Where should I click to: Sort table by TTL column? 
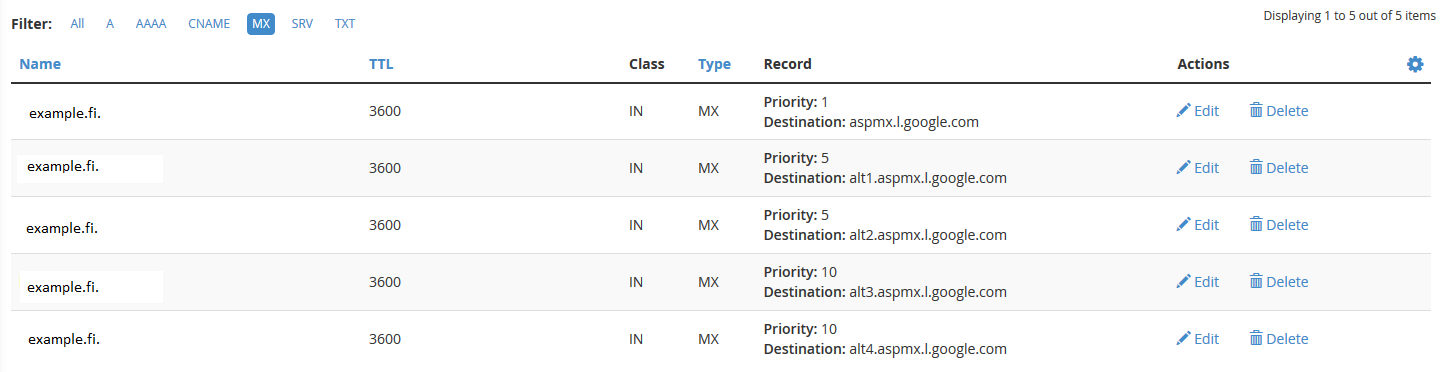pyautogui.click(x=381, y=64)
